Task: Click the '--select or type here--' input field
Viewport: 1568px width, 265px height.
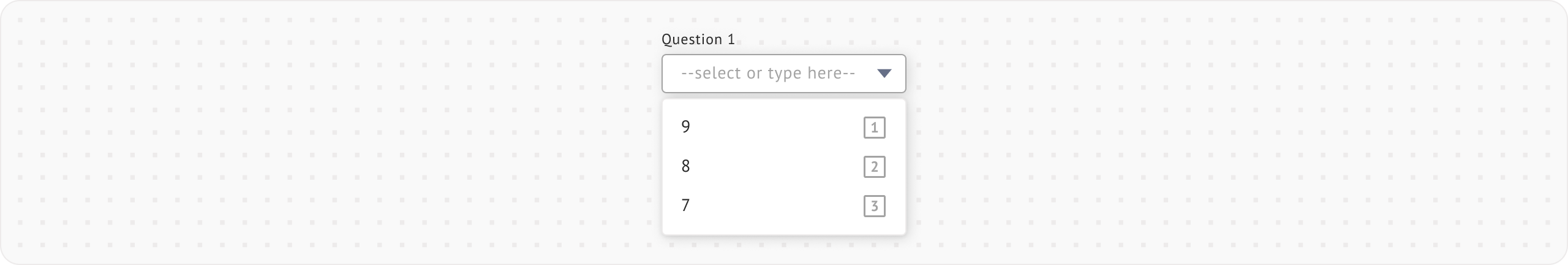Action: point(767,74)
